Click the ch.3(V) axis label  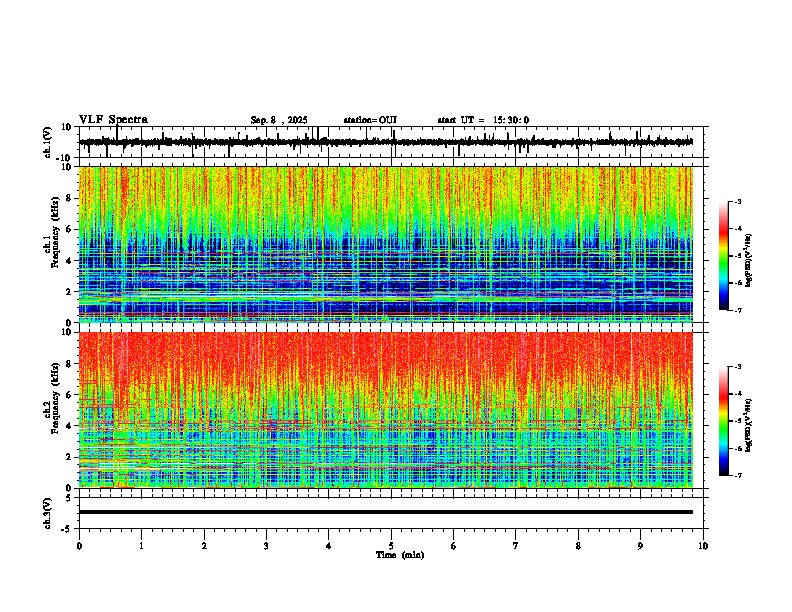coord(48,513)
